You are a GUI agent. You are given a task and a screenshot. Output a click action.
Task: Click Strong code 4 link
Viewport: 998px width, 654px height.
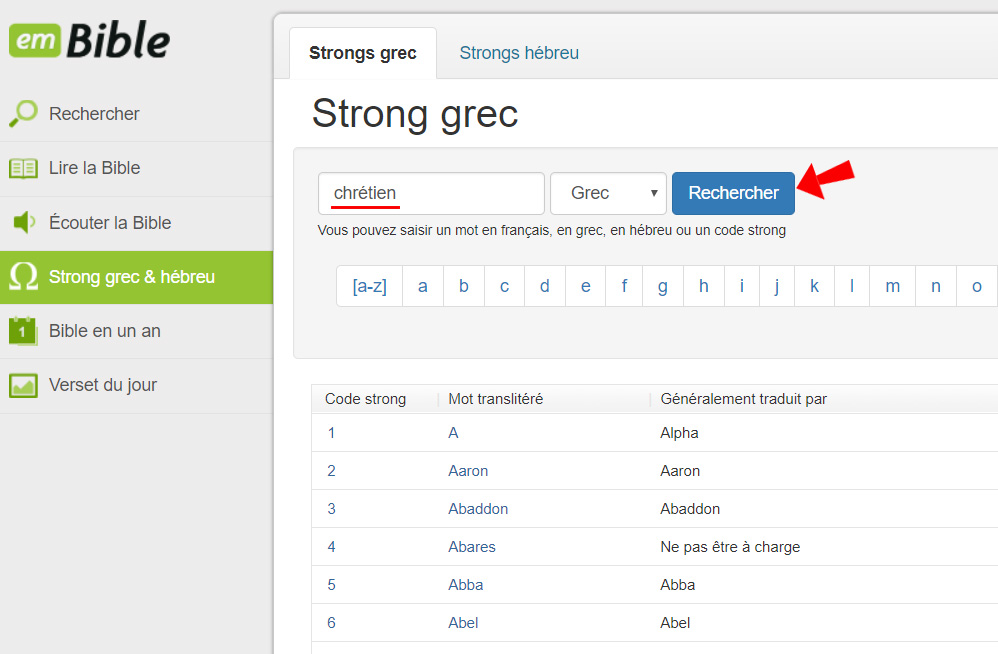tap(331, 547)
